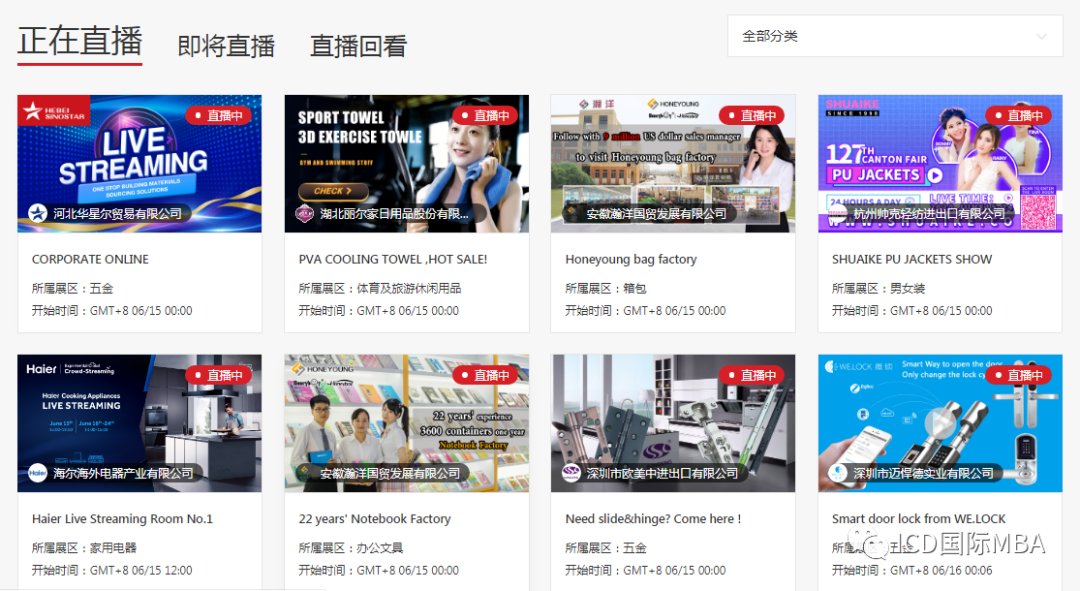
Task: Click the start time under Need slide&hinge card
Action: (x=645, y=570)
